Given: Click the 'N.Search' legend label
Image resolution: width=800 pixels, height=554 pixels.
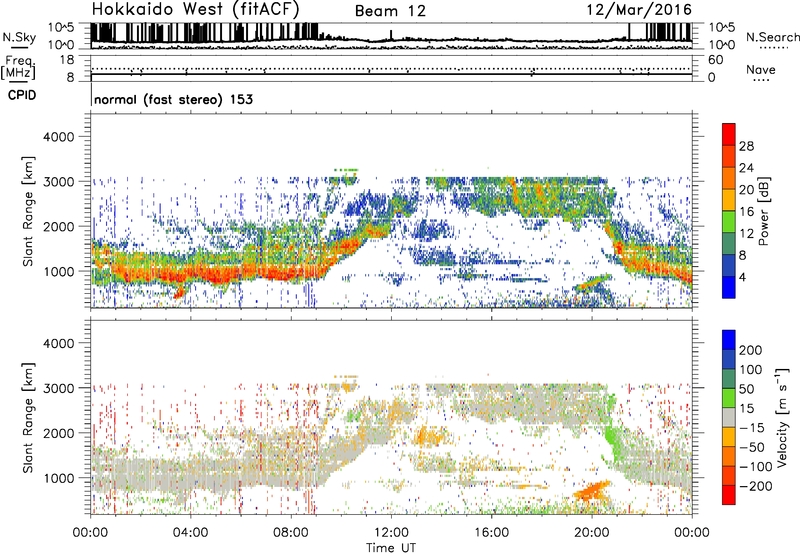Looking at the screenshot, I should click(x=772, y=37).
